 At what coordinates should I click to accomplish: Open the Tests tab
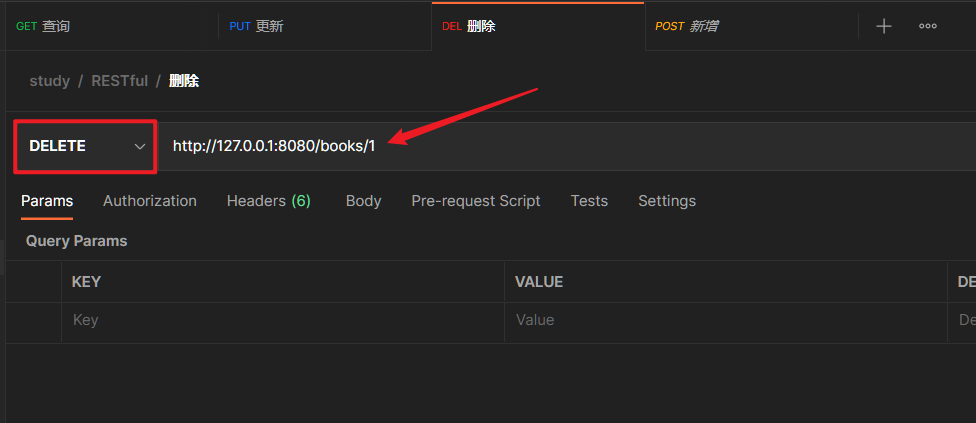pyautogui.click(x=589, y=201)
